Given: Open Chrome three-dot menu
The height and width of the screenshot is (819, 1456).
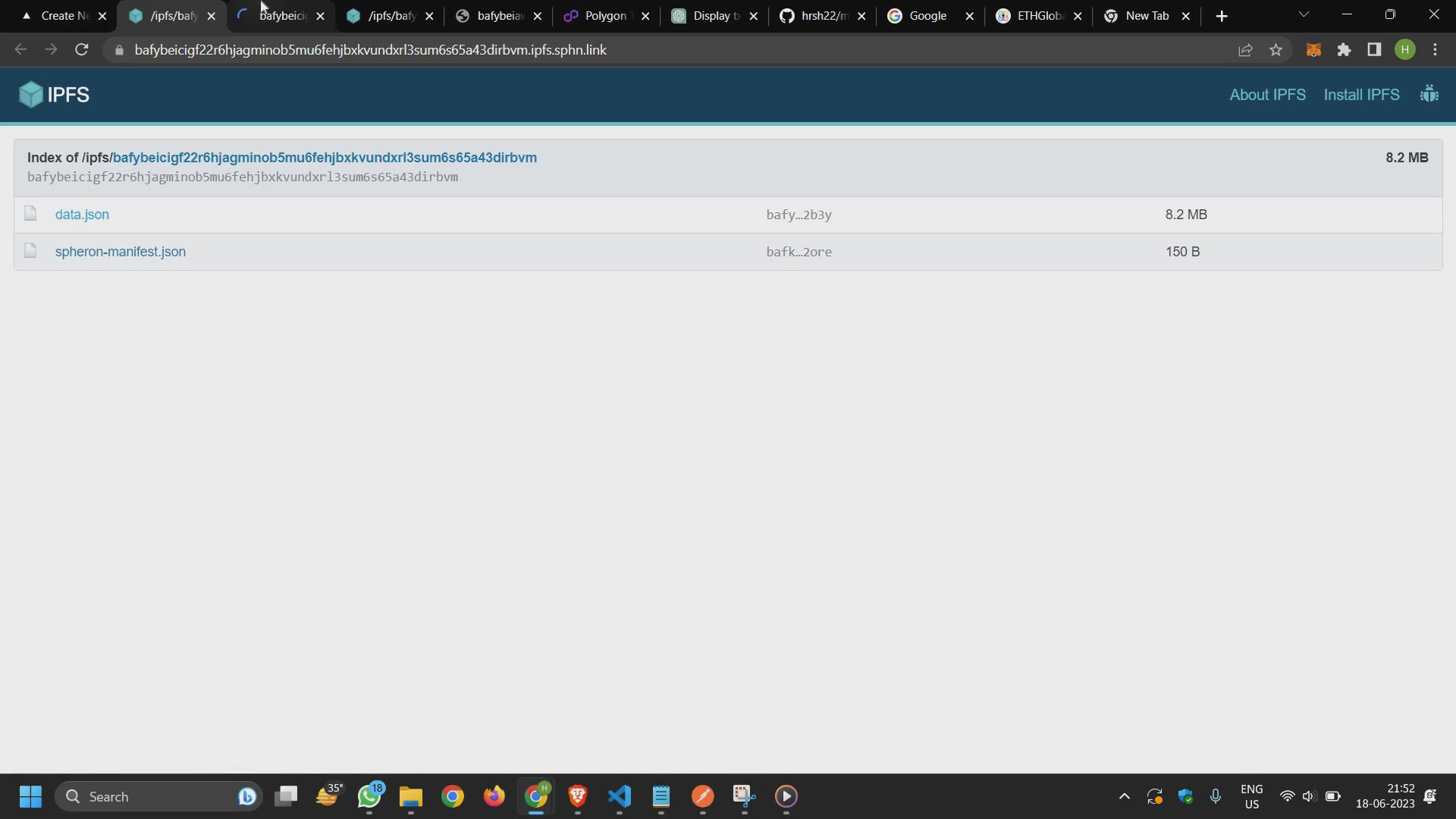Looking at the screenshot, I should point(1435,50).
